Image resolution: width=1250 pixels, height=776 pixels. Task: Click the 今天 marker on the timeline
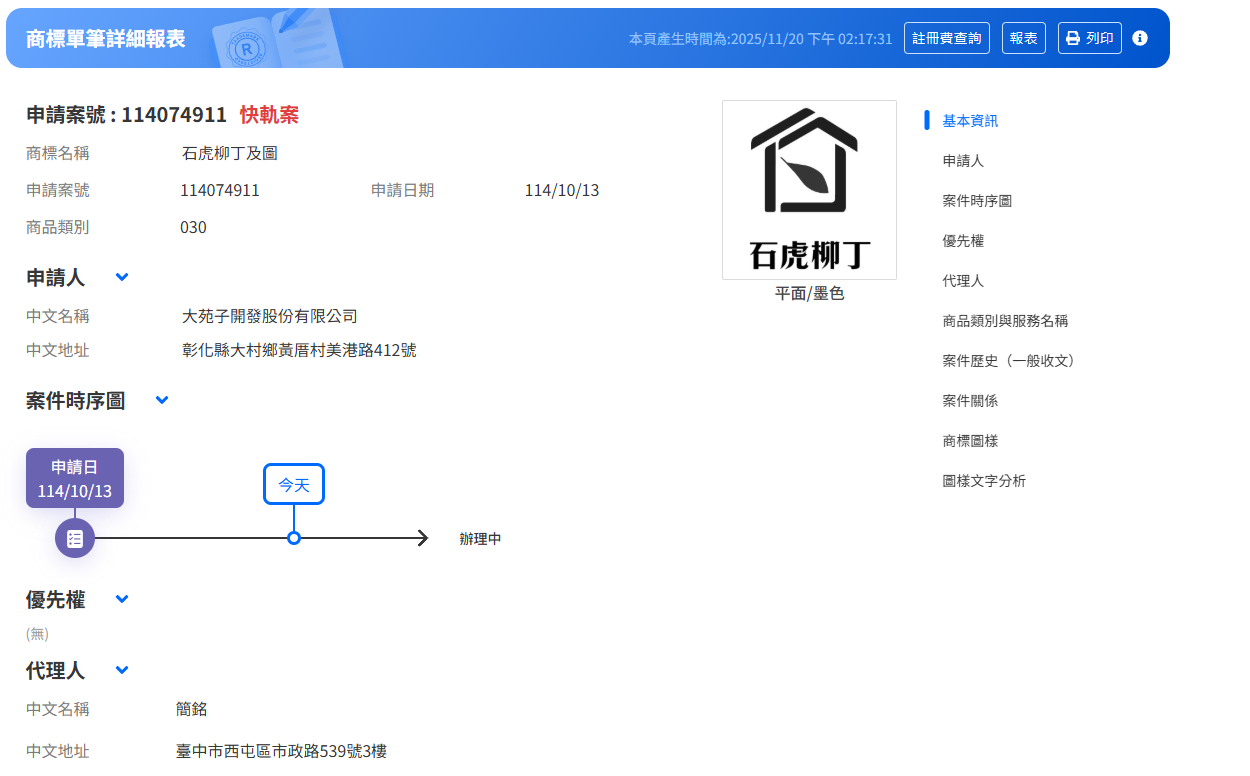tap(293, 484)
